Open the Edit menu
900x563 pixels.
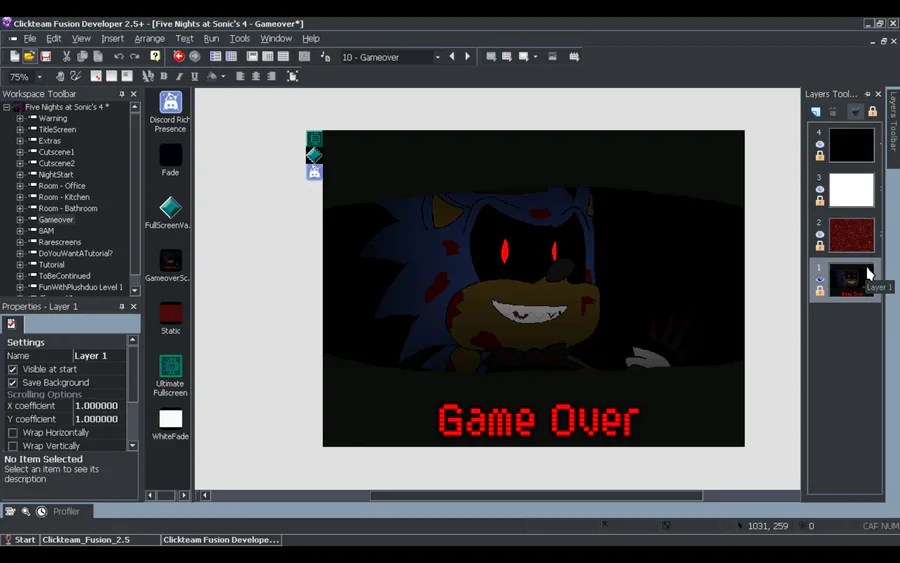pyautogui.click(x=53, y=38)
